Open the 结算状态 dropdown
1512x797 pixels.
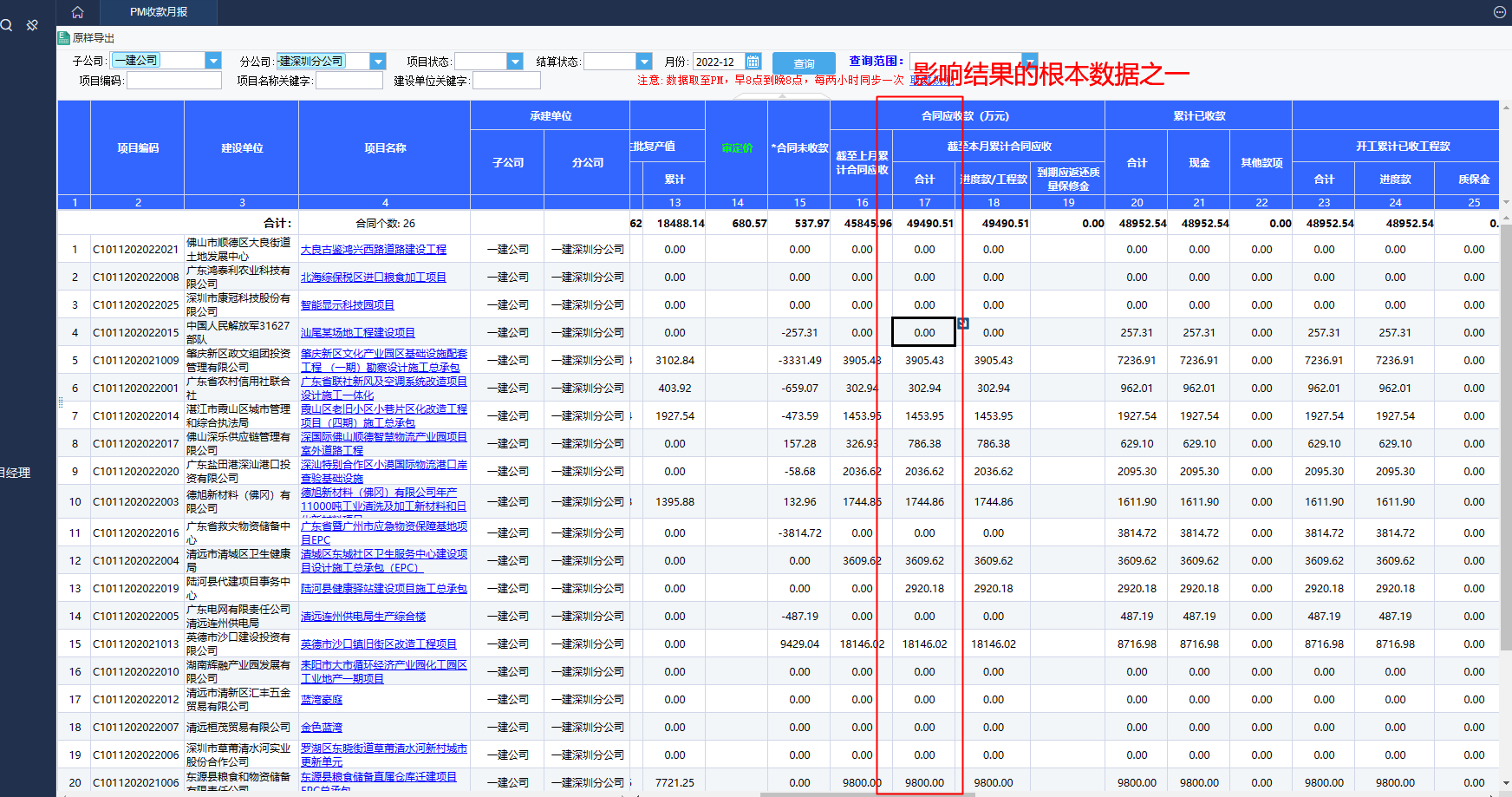643,61
